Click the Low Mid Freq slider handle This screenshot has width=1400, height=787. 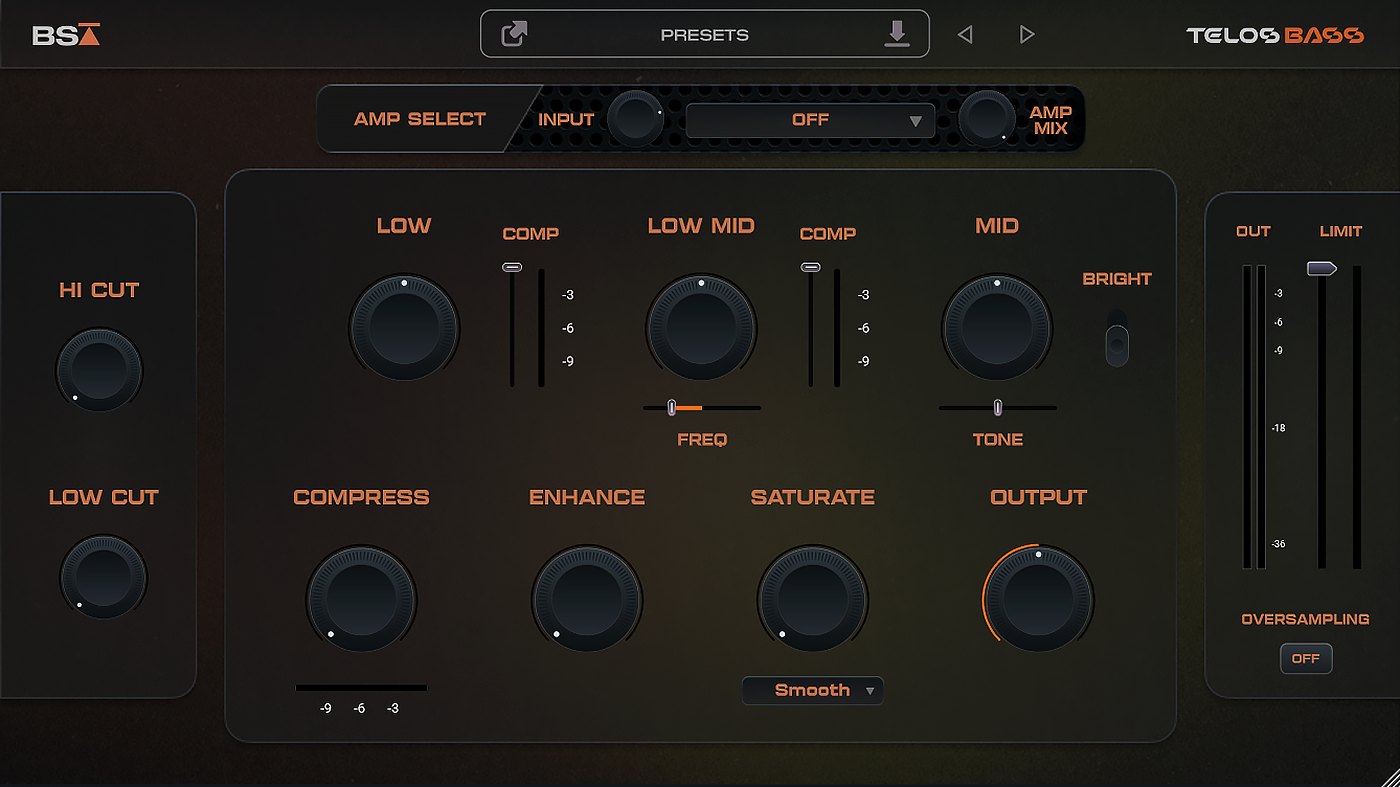point(672,407)
